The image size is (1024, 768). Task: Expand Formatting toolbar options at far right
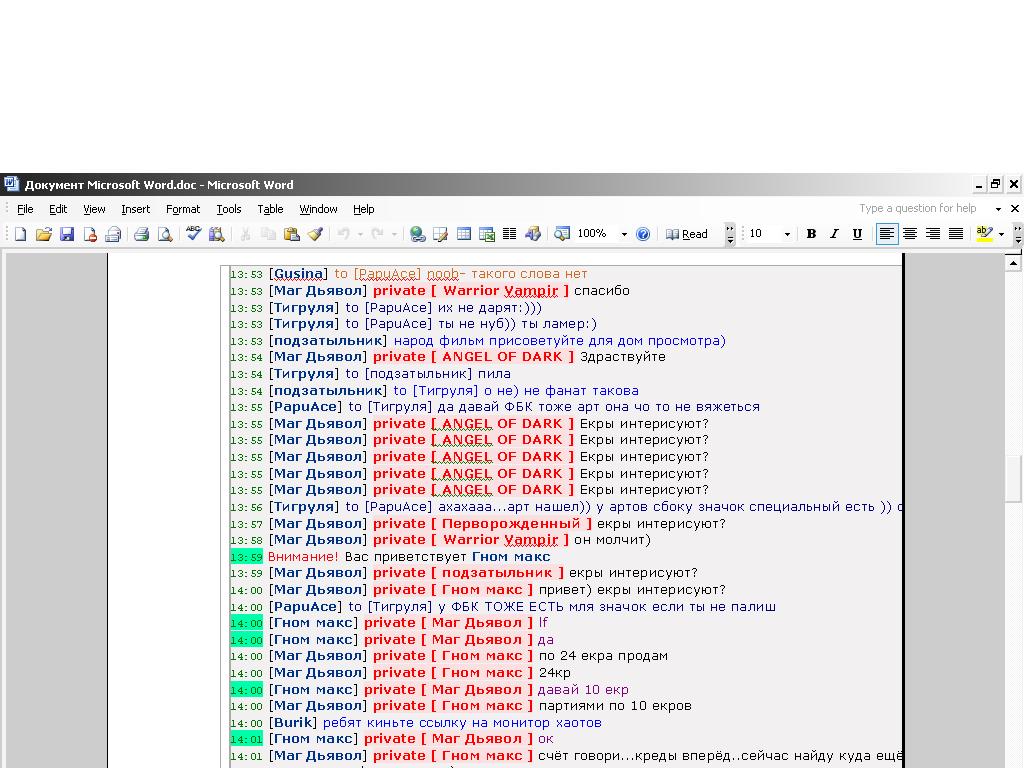pos(1017,234)
